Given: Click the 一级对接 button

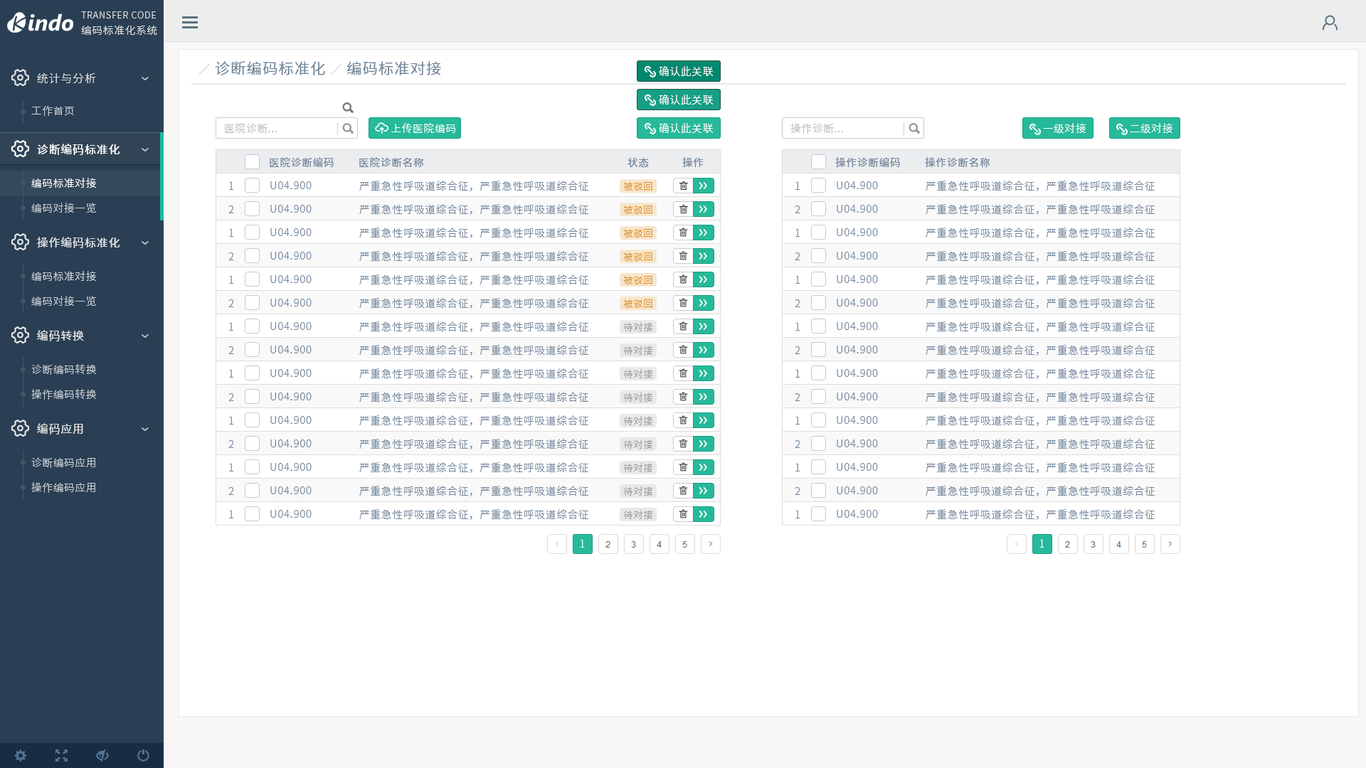Looking at the screenshot, I should pyautogui.click(x=1058, y=128).
